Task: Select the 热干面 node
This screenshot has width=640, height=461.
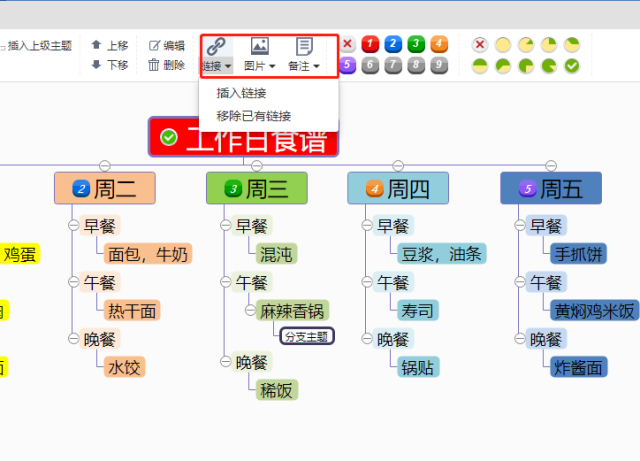Action: tap(132, 311)
